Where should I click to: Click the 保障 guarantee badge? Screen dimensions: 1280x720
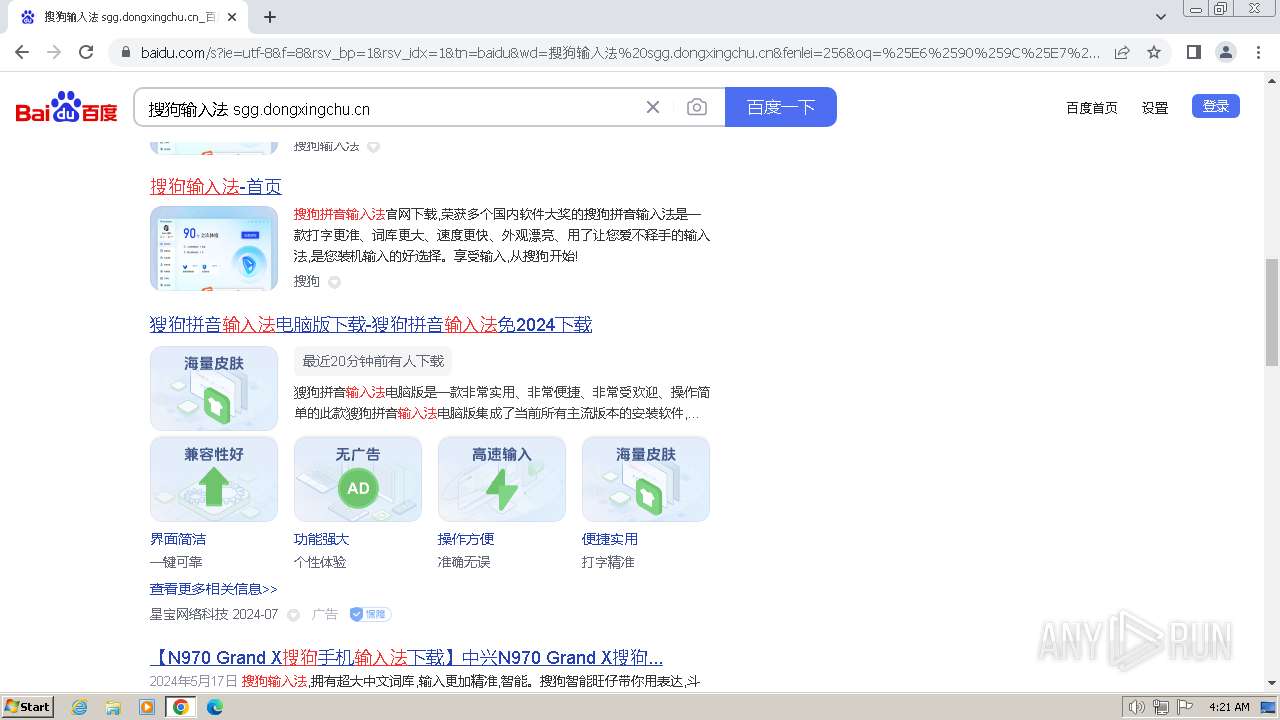(x=369, y=614)
